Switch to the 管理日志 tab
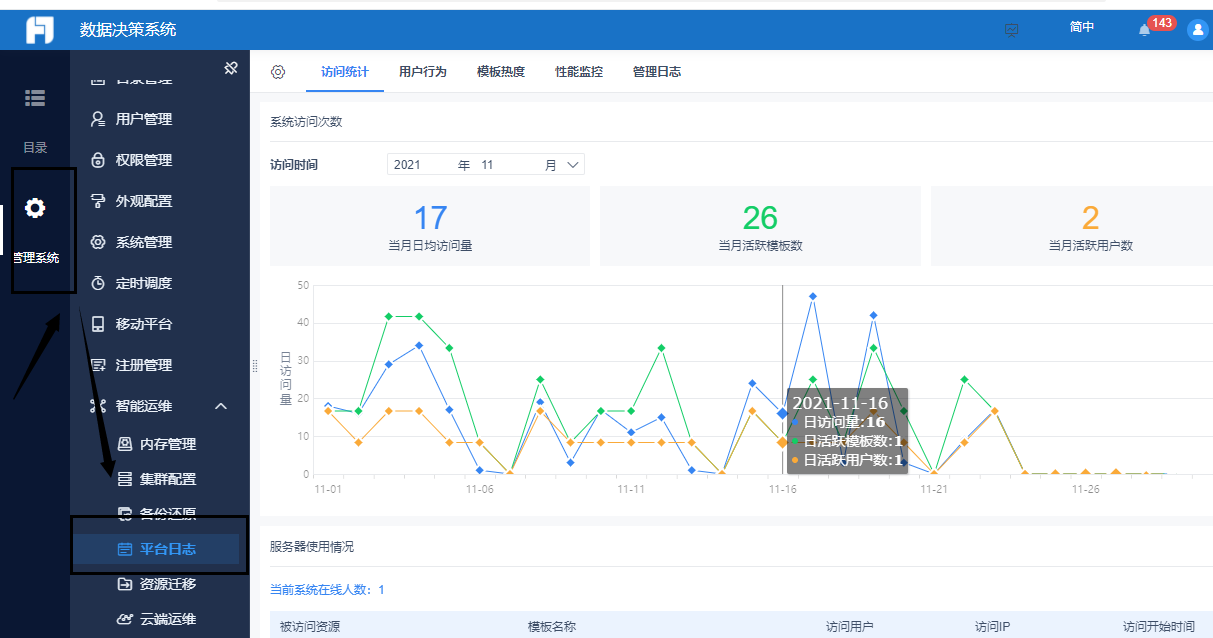 coord(657,72)
